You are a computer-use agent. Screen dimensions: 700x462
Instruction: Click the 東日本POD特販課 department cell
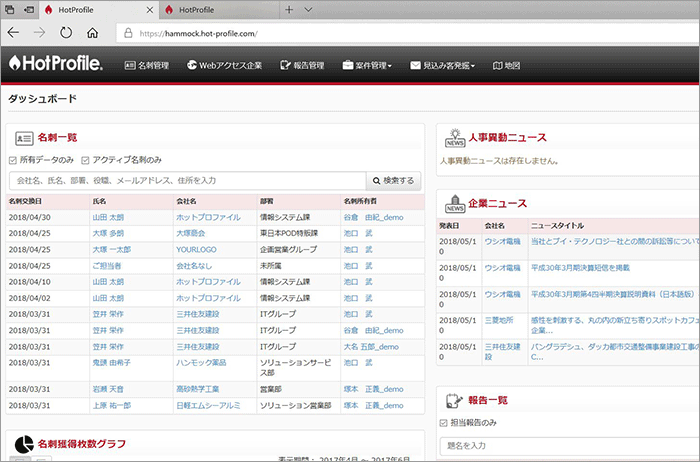click(289, 233)
